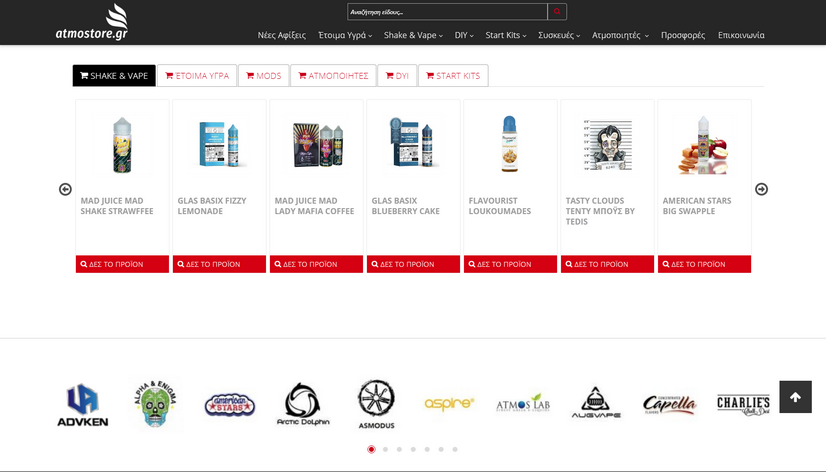Select the Aspire brand logo
The width and height of the screenshot is (826, 472).
[449, 403]
